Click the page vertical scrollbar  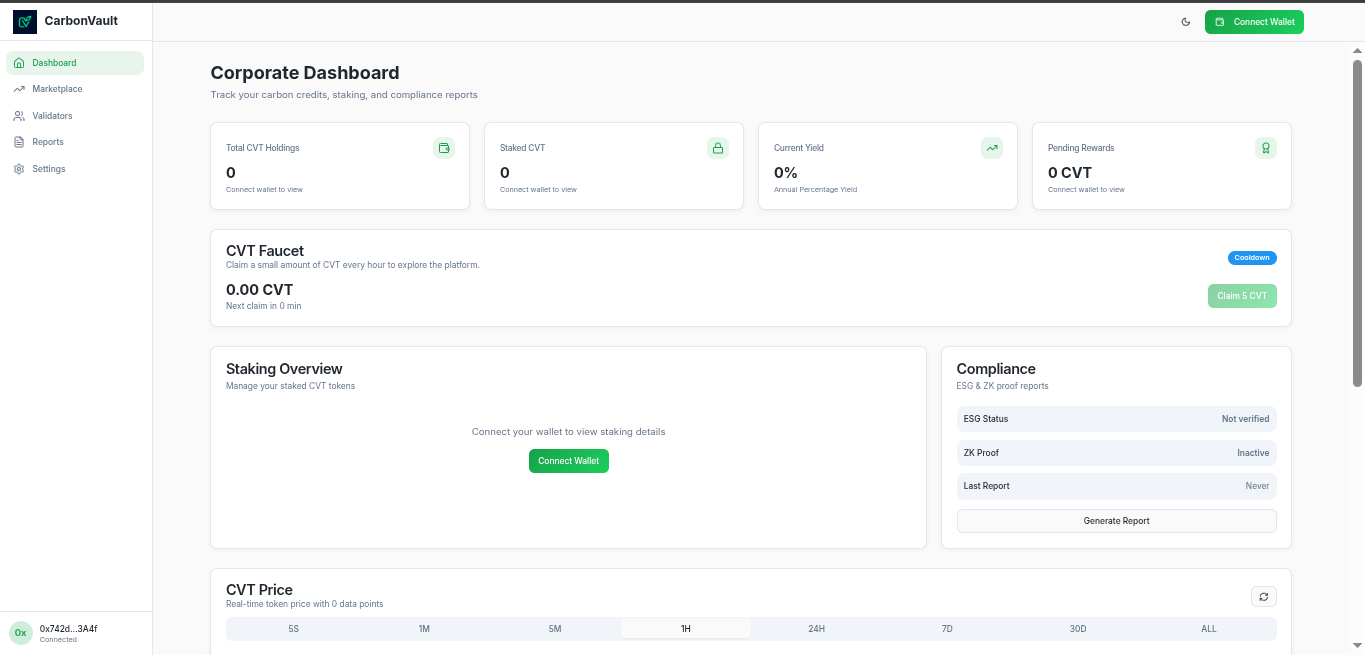point(1357,220)
